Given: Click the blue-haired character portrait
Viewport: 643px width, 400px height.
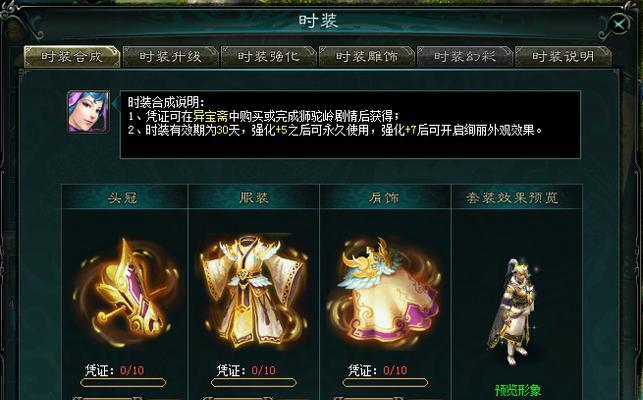Looking at the screenshot, I should coord(89,112).
